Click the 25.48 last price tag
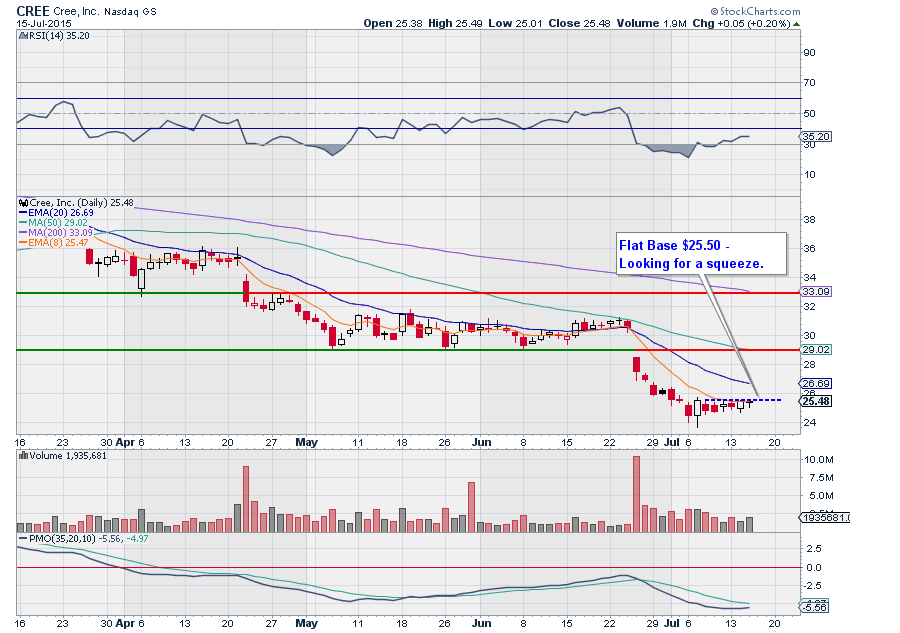This screenshot has height=633, width=900. point(816,401)
